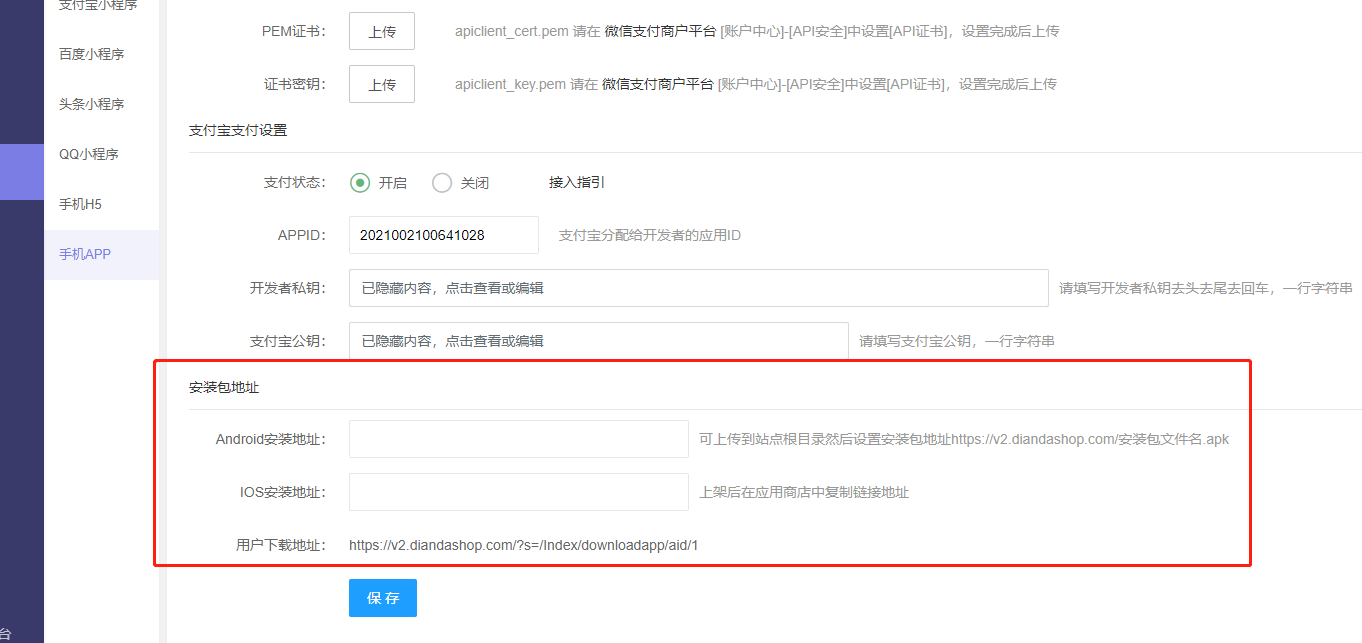Select the 开启 payment status radio

pos(360,183)
